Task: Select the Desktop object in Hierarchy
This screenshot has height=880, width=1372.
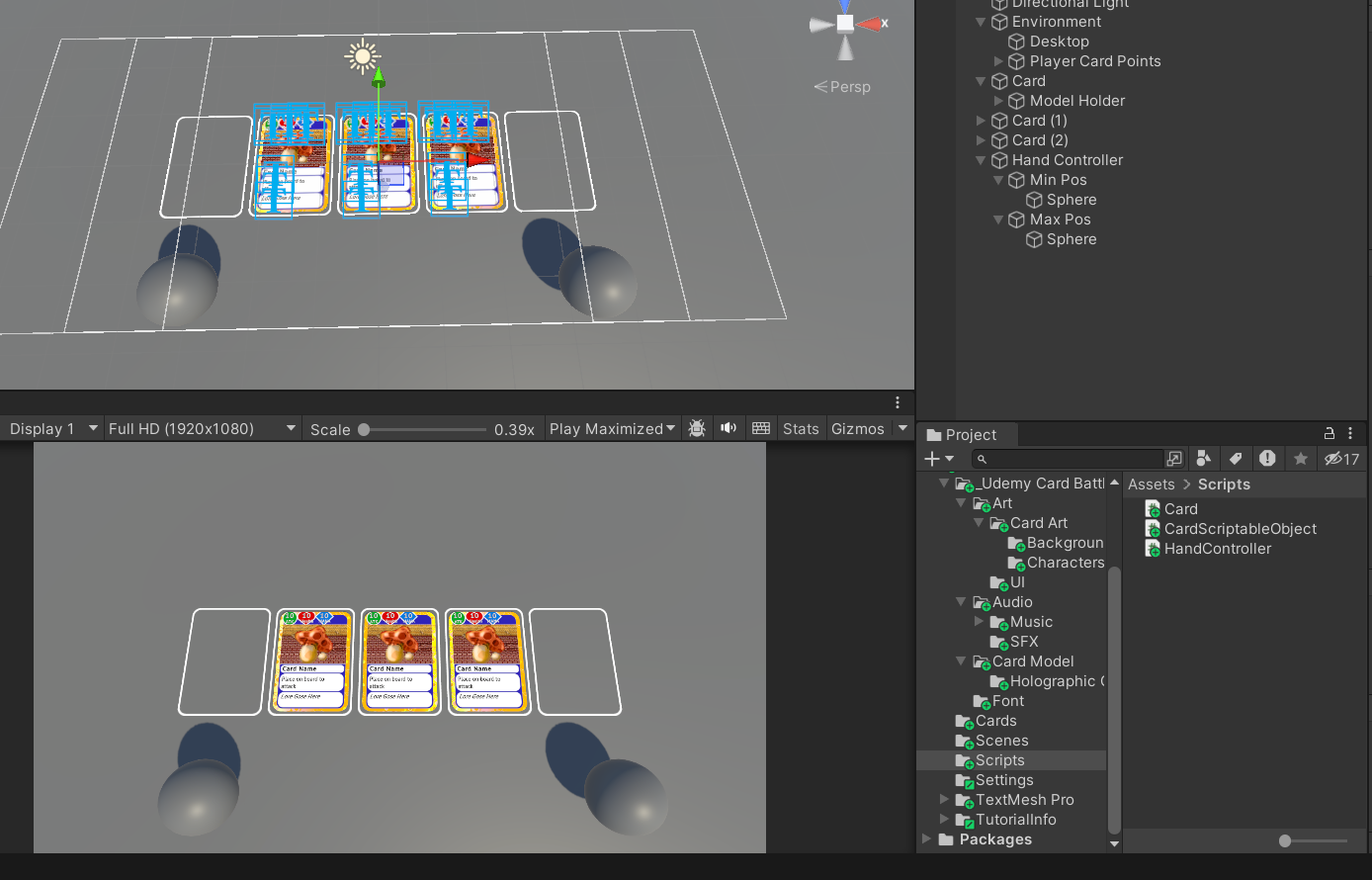Action: (1060, 42)
